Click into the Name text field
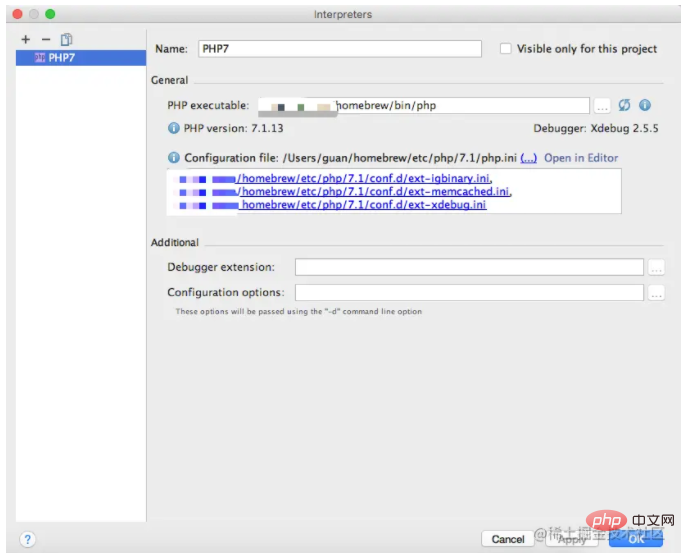 click(338, 48)
